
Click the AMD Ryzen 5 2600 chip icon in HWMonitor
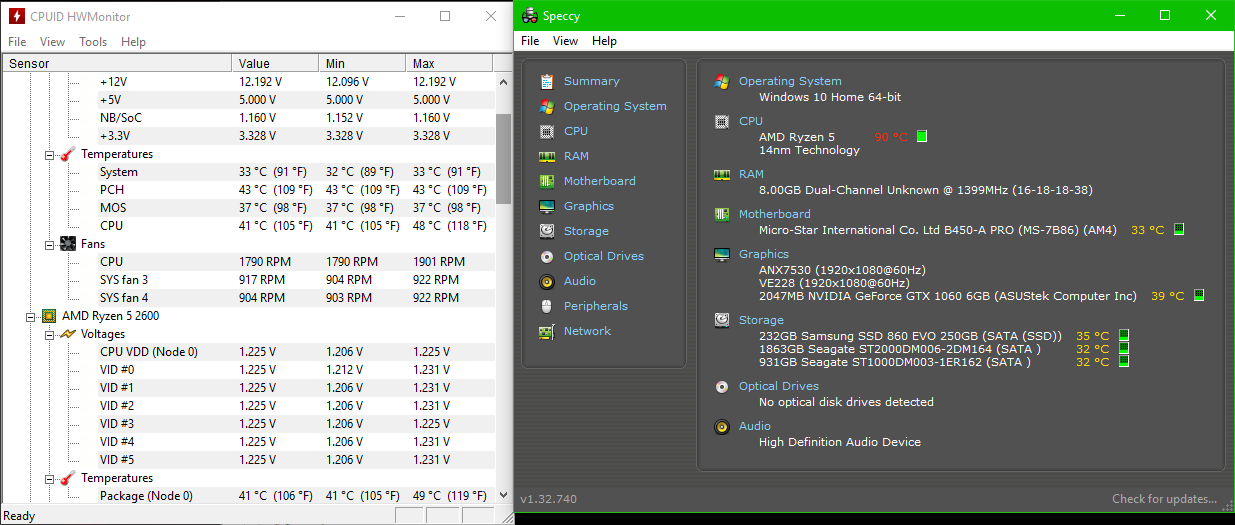tap(49, 316)
